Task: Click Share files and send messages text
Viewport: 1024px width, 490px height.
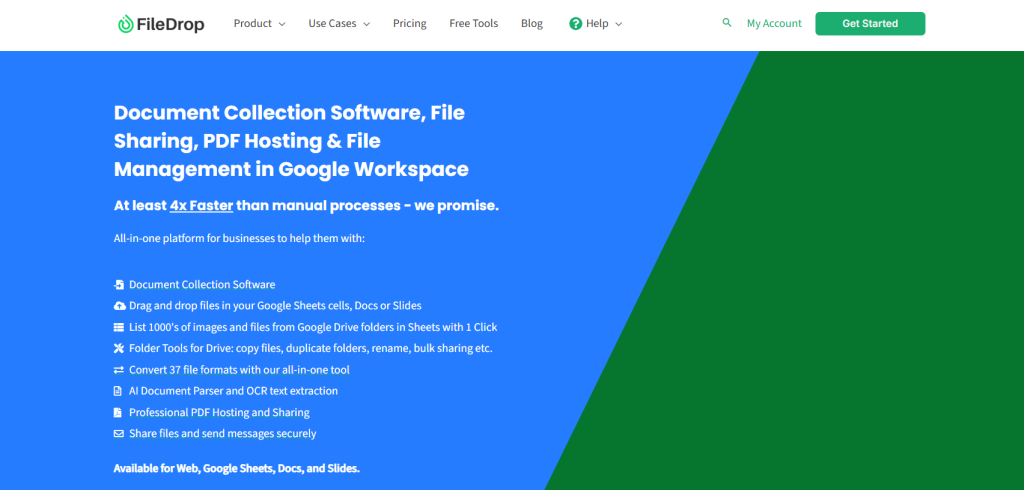Action: [x=223, y=433]
